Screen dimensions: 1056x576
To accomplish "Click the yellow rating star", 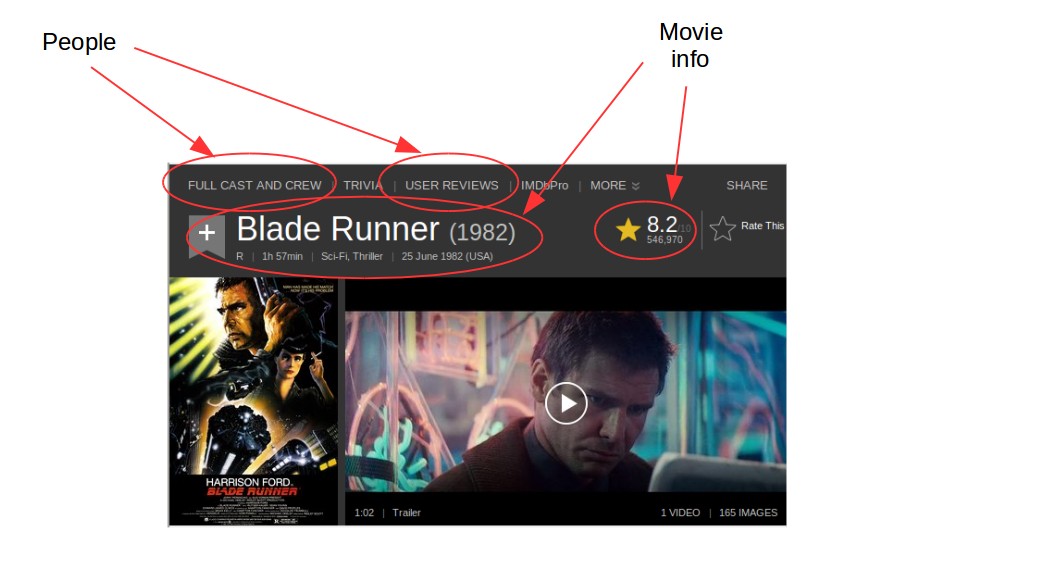I will tap(628, 230).
